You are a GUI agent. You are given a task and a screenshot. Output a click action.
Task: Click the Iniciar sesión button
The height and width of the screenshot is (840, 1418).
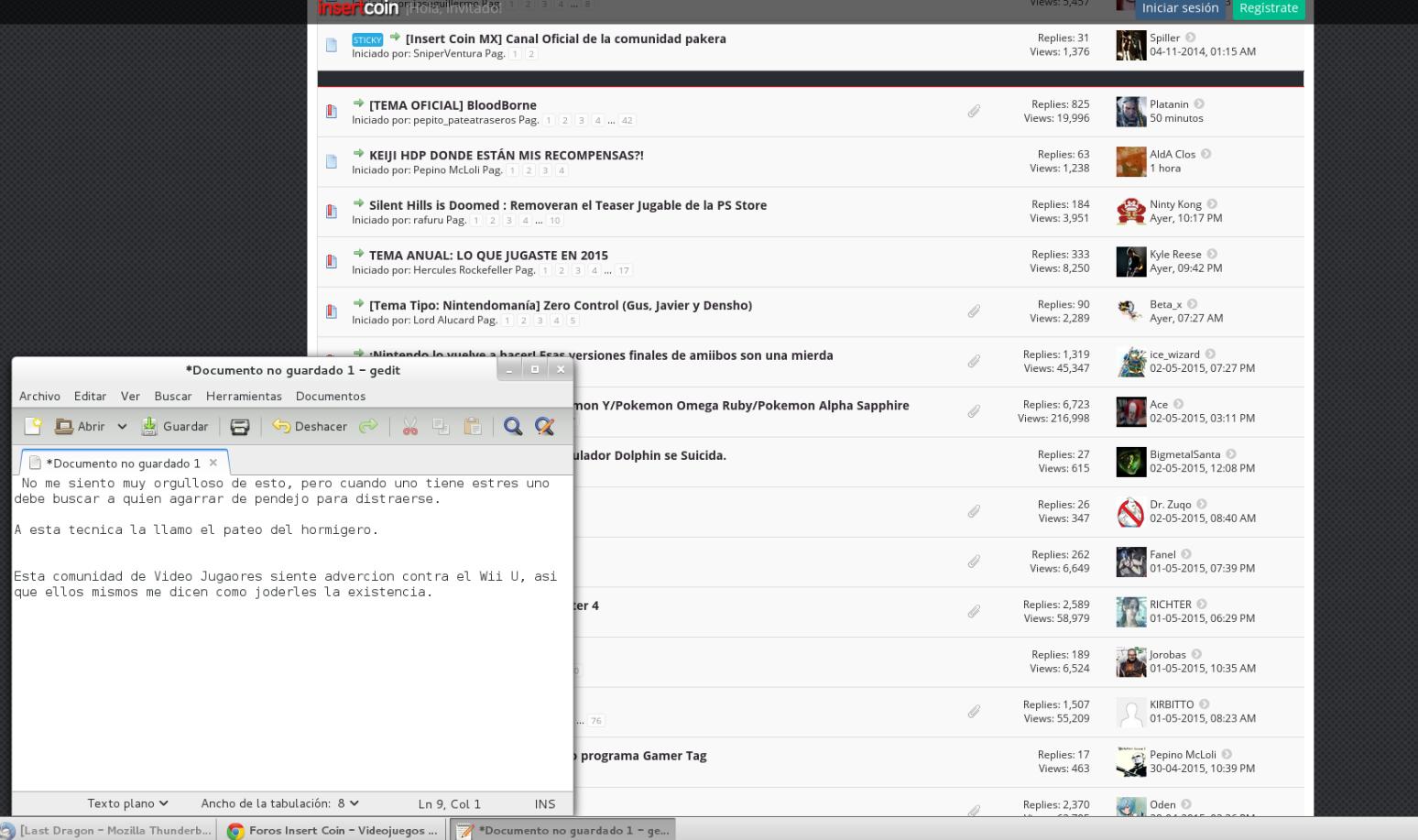1180,8
